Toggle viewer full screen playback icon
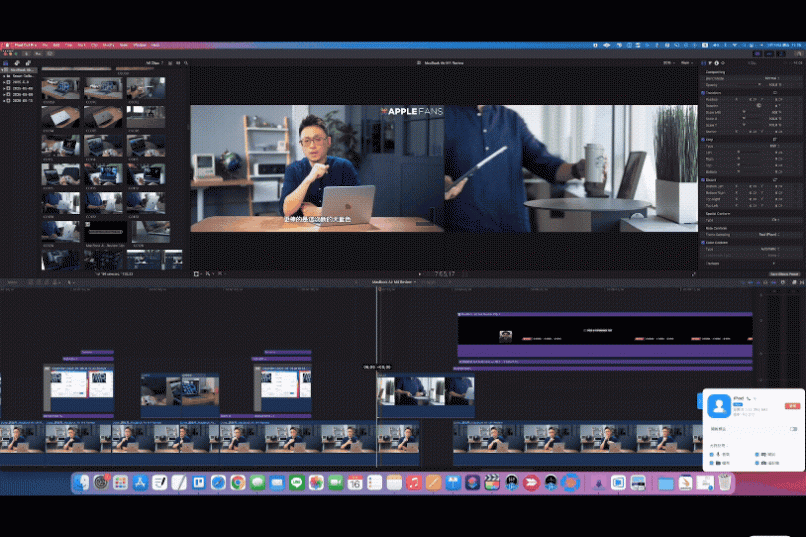 [x=693, y=273]
